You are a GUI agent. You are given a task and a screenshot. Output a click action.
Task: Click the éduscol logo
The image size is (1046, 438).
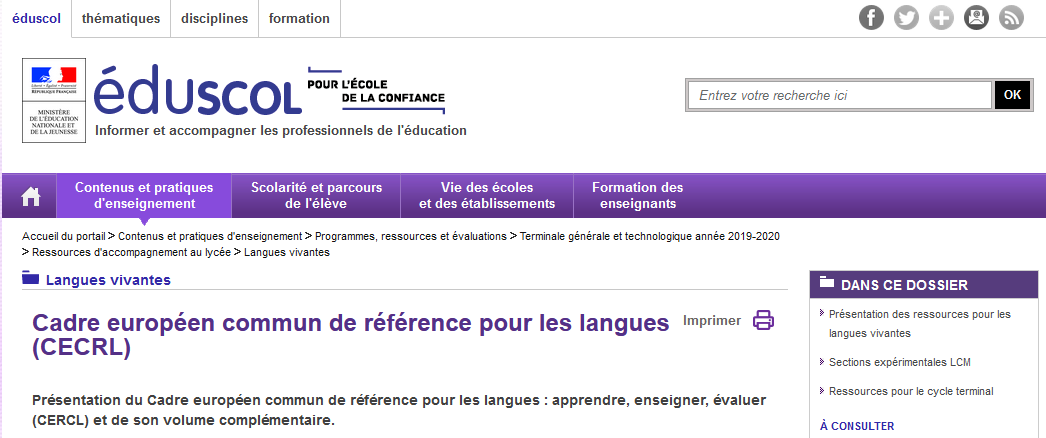(198, 93)
